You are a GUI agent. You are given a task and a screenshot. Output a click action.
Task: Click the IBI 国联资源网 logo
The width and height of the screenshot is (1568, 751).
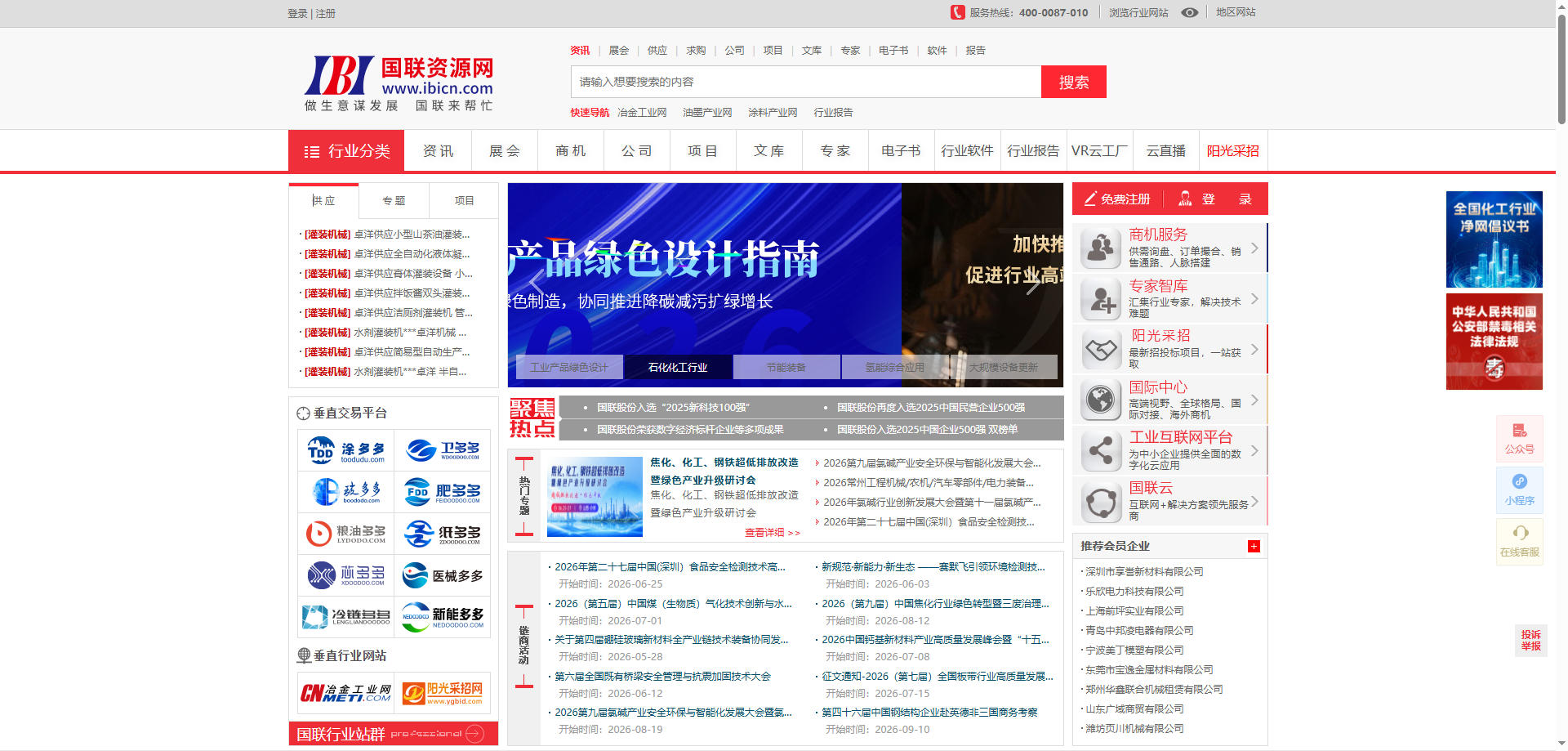(399, 83)
